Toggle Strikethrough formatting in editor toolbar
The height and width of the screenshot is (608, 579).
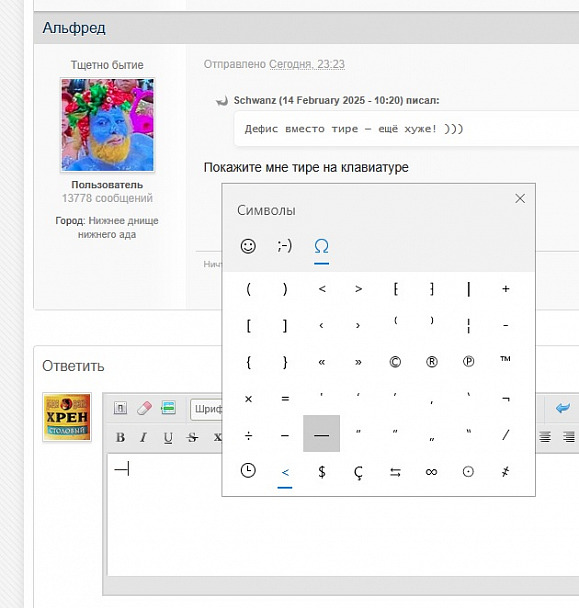pos(192,437)
